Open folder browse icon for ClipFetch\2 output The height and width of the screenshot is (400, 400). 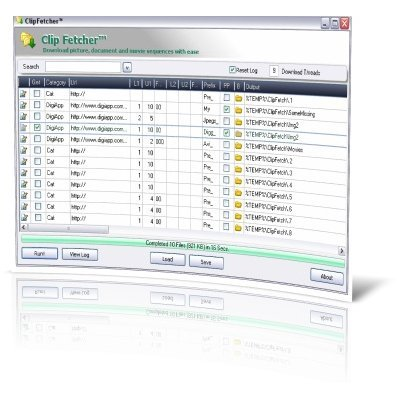pyautogui.click(x=238, y=157)
